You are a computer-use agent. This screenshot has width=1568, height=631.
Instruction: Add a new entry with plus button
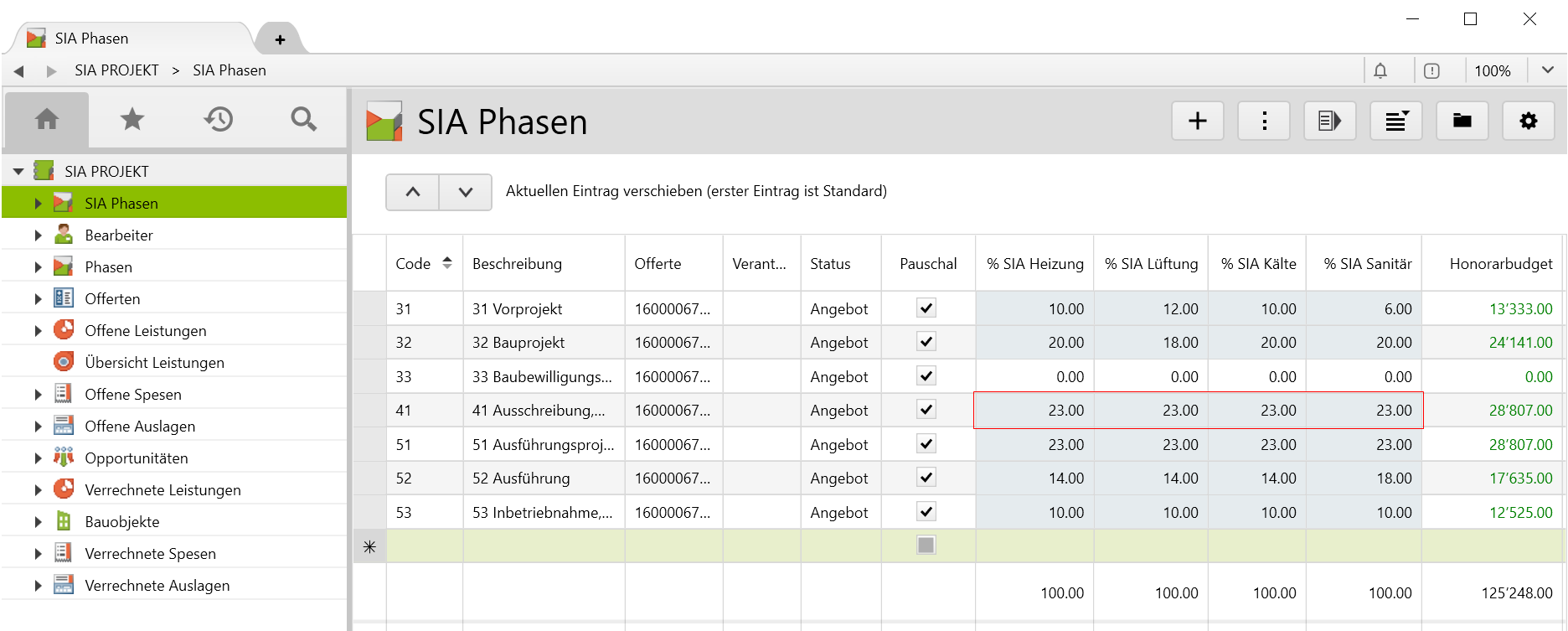(1197, 122)
